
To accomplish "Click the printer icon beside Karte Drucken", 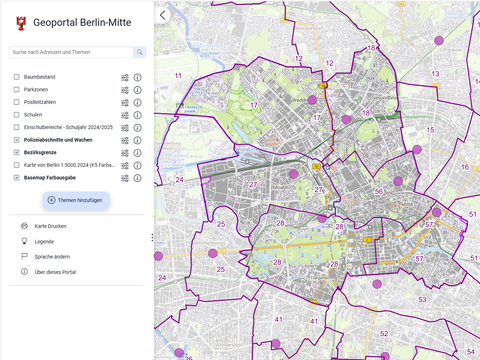I will point(24,226).
